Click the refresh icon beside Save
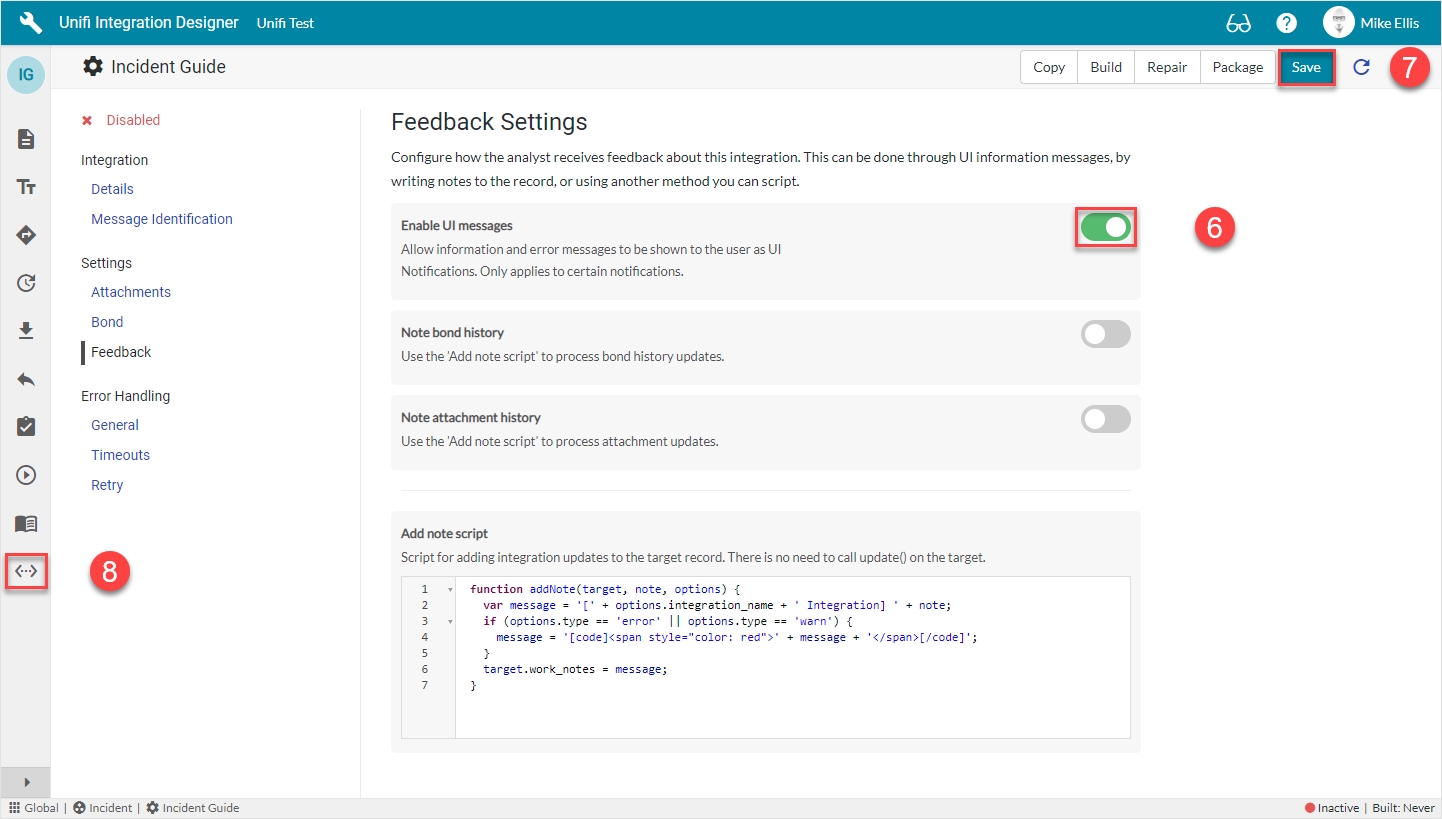The height and width of the screenshot is (819, 1442). click(x=1361, y=67)
